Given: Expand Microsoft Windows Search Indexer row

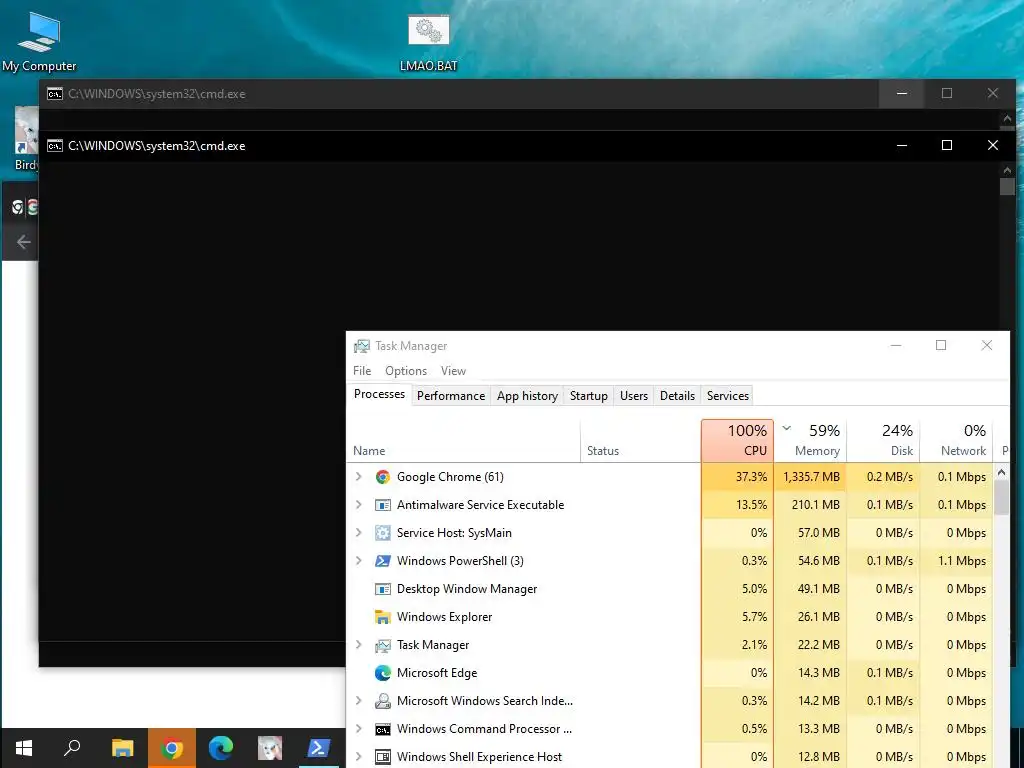Looking at the screenshot, I should pos(359,701).
